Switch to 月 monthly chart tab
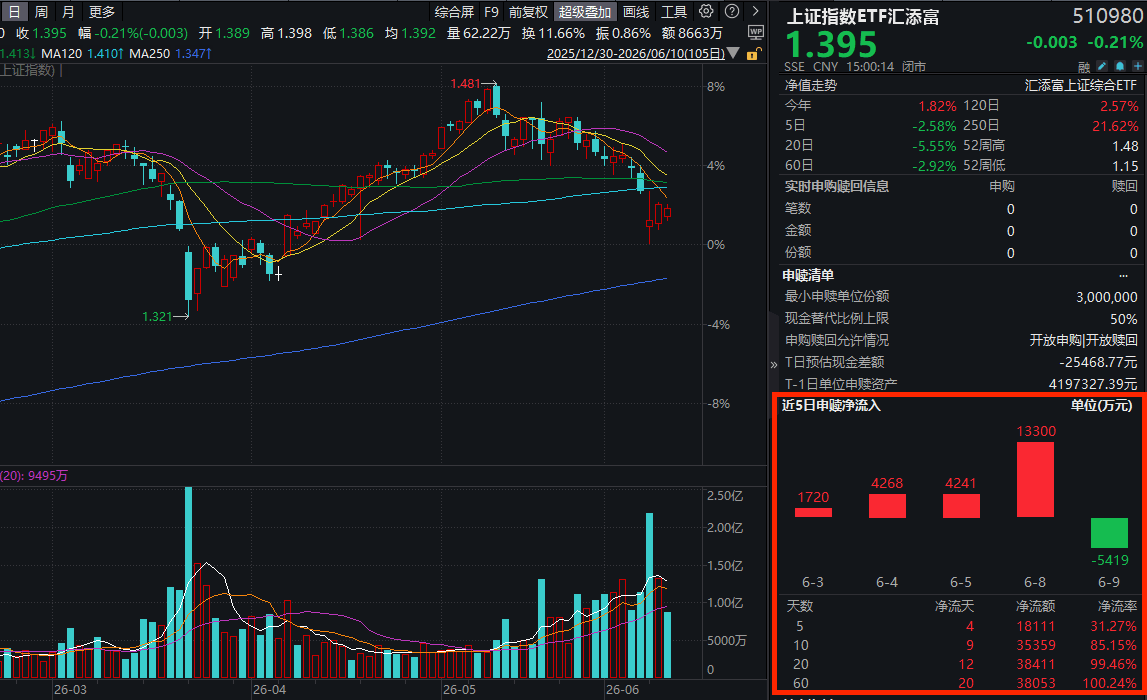This screenshot has height=700, width=1147. coord(68,12)
